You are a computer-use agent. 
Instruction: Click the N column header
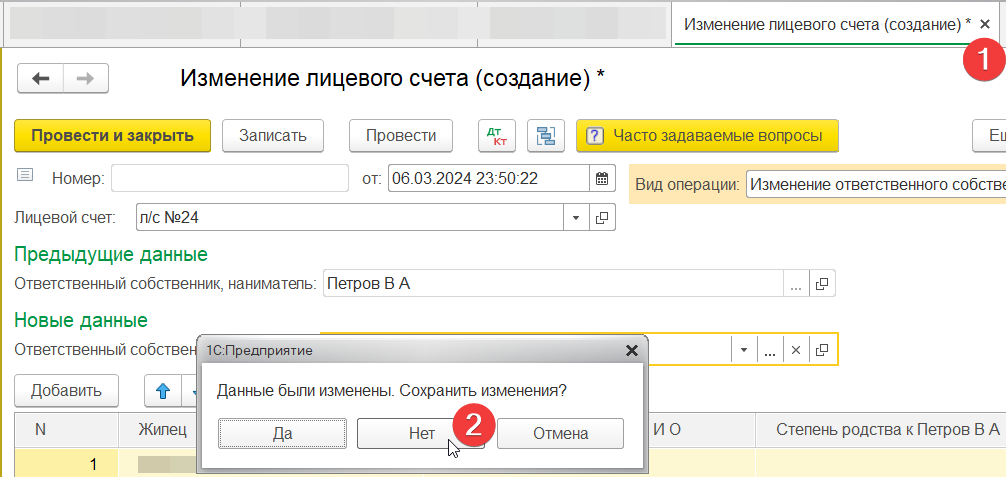(x=67, y=429)
